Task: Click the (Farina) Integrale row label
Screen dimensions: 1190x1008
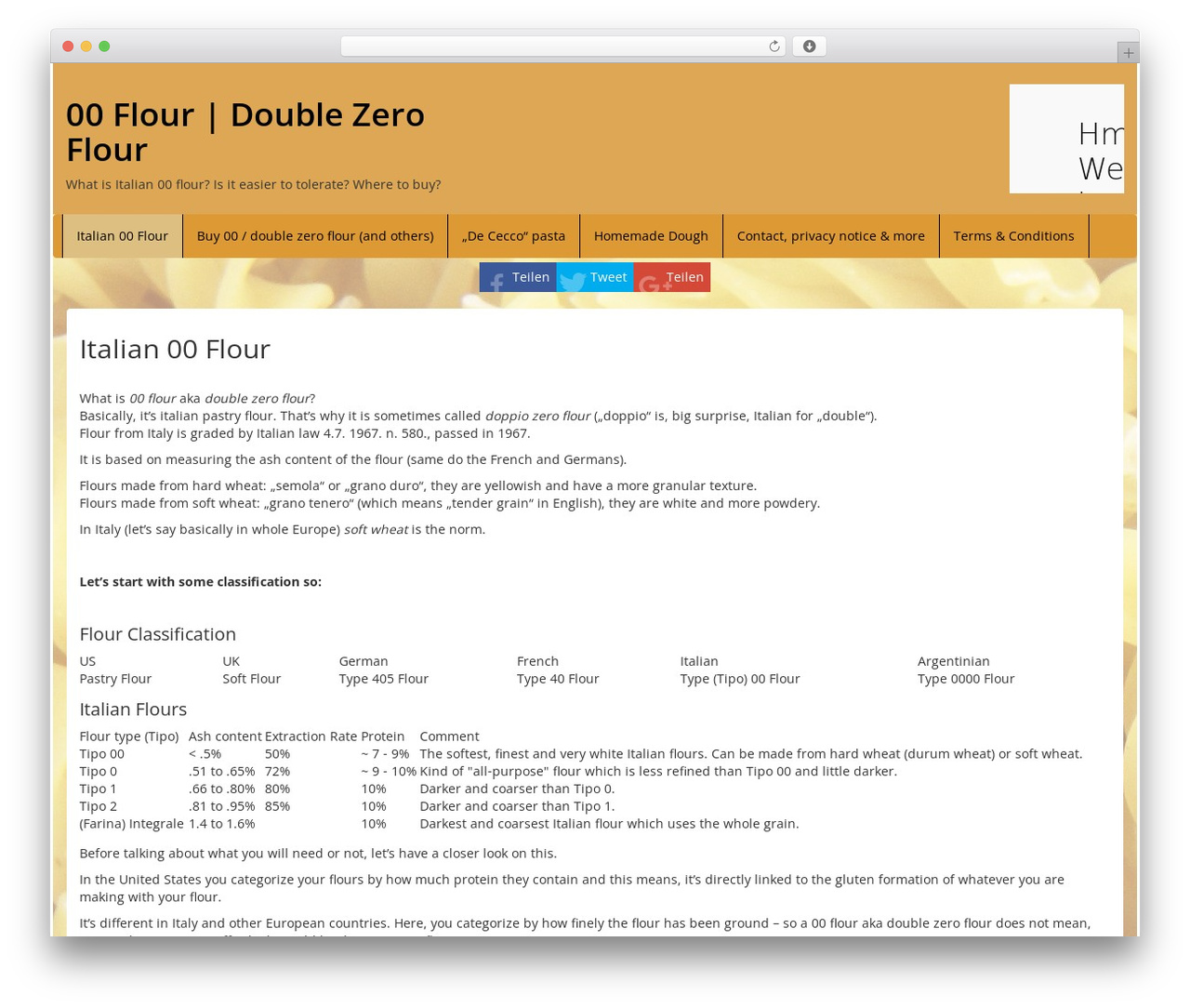Action: (131, 824)
